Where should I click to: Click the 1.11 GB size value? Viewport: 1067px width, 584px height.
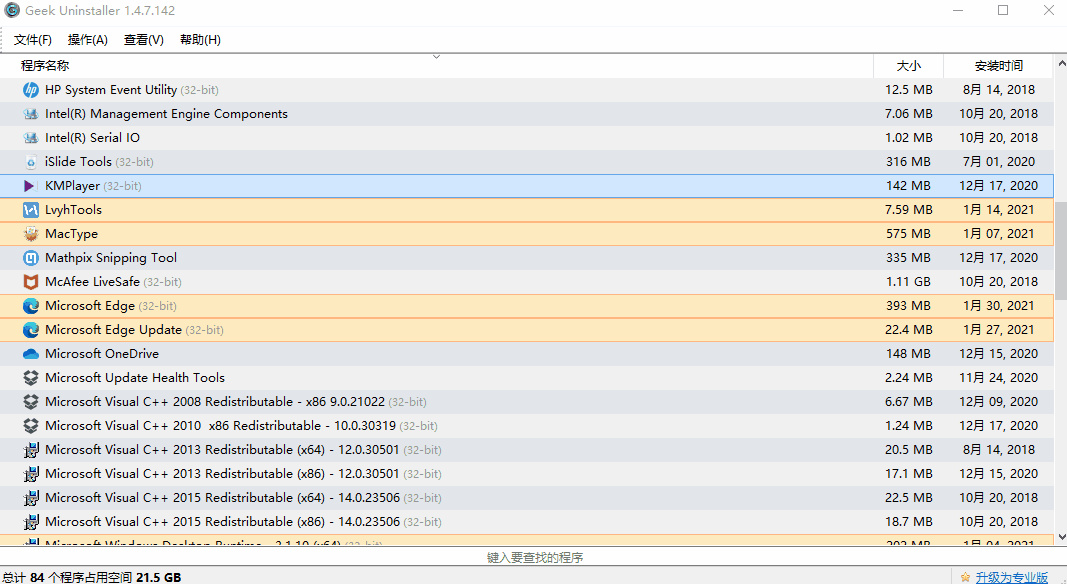(908, 282)
